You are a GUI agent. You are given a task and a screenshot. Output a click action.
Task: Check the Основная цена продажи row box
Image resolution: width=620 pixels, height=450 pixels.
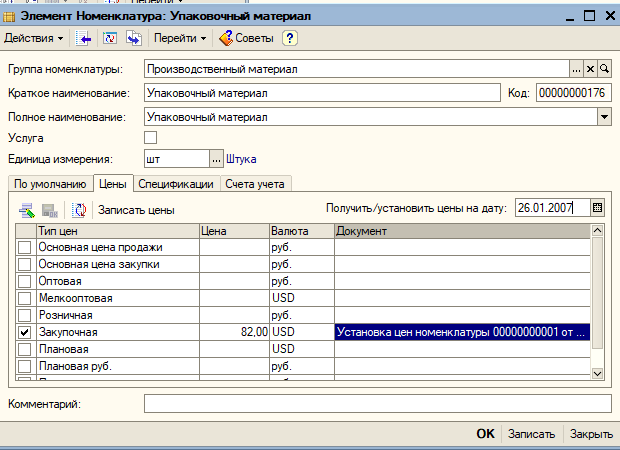tap(25, 248)
